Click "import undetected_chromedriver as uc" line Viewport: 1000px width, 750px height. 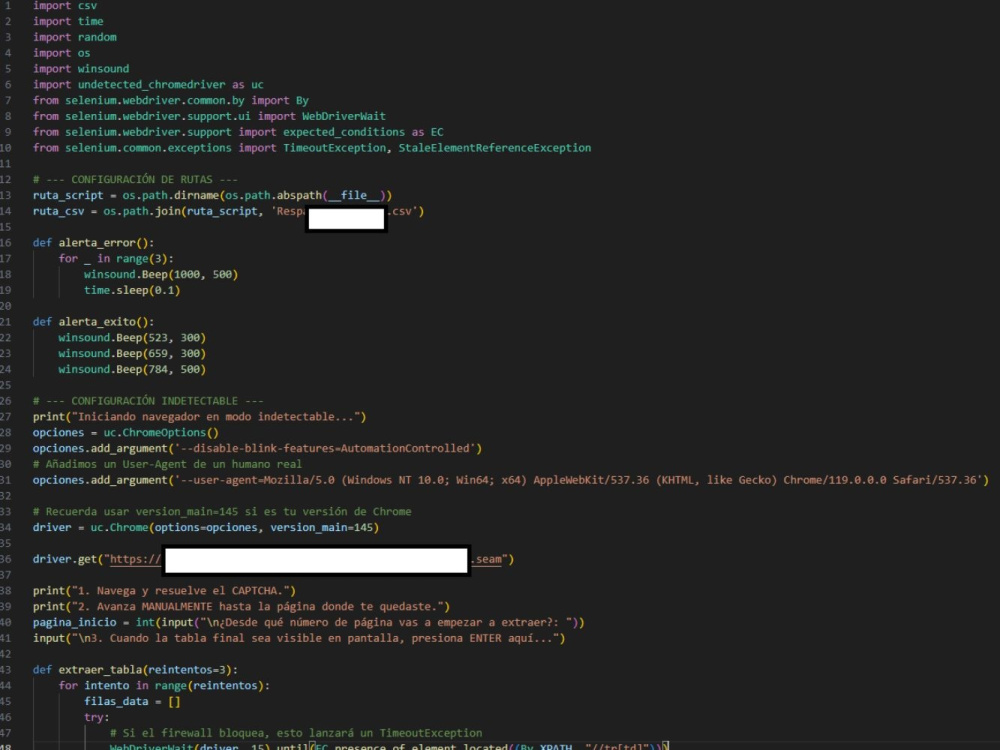click(x=149, y=85)
